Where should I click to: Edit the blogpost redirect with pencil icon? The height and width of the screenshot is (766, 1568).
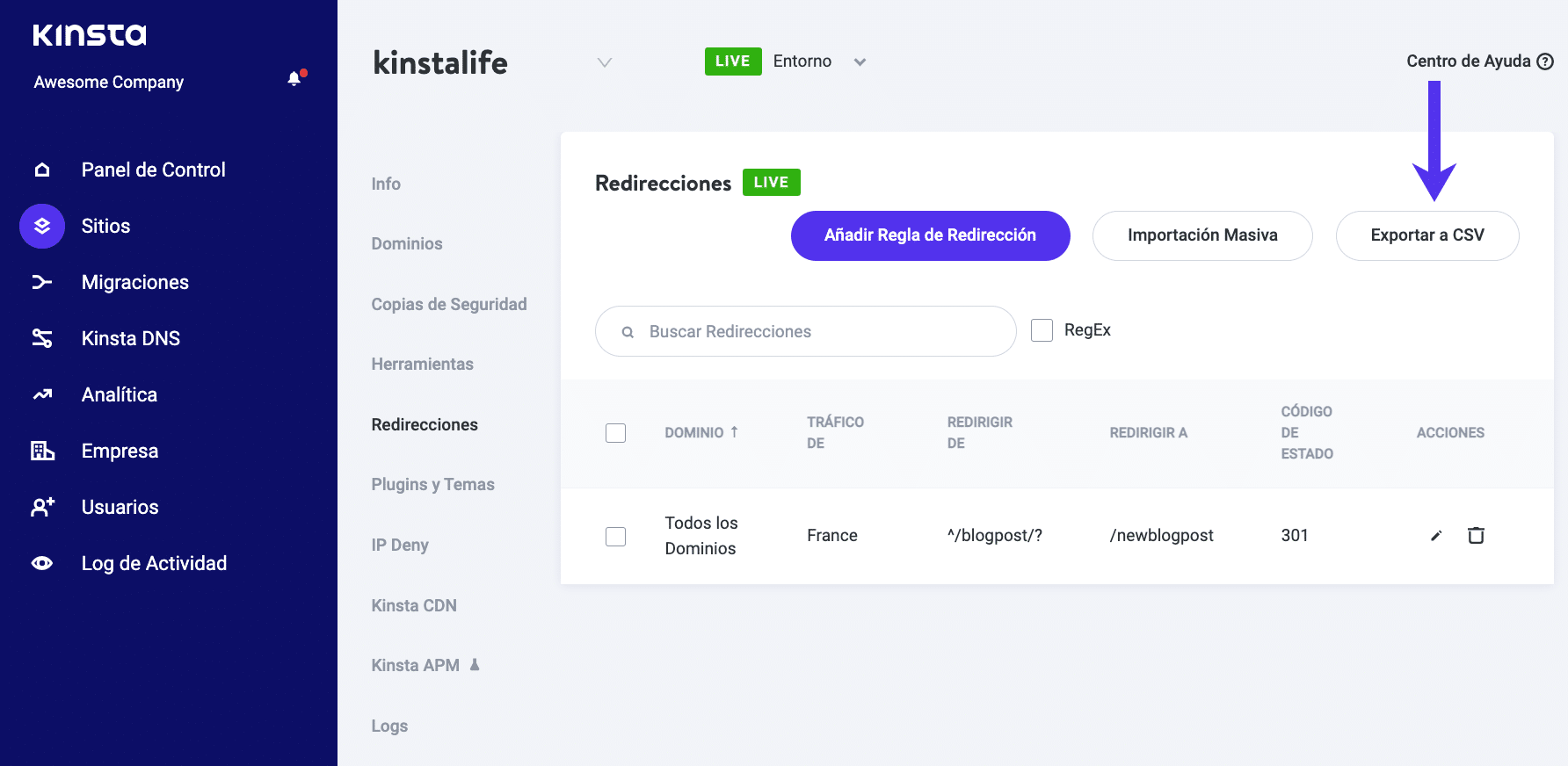(x=1436, y=536)
